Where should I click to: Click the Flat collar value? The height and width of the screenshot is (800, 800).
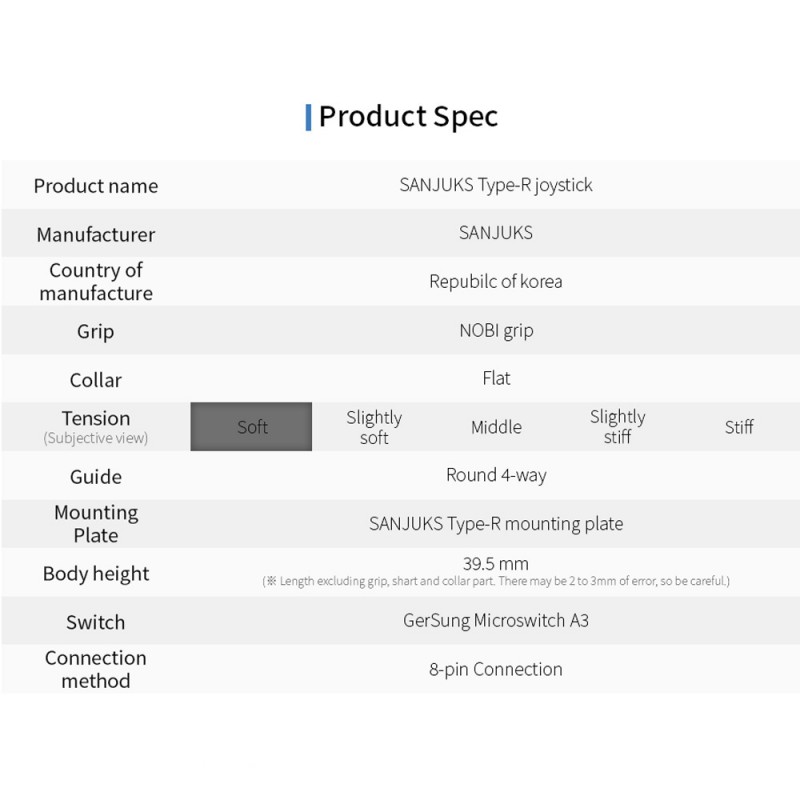496,378
